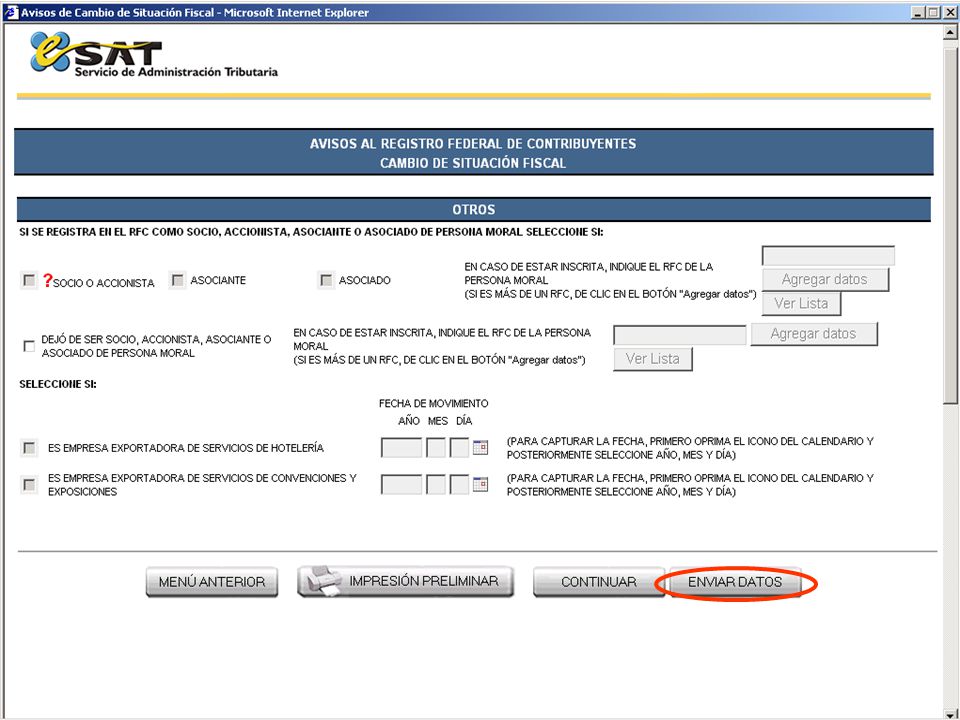Click the 'CAMBIO DE SITUACIÓN FISCAL' heading
960x720 pixels.
click(x=473, y=163)
